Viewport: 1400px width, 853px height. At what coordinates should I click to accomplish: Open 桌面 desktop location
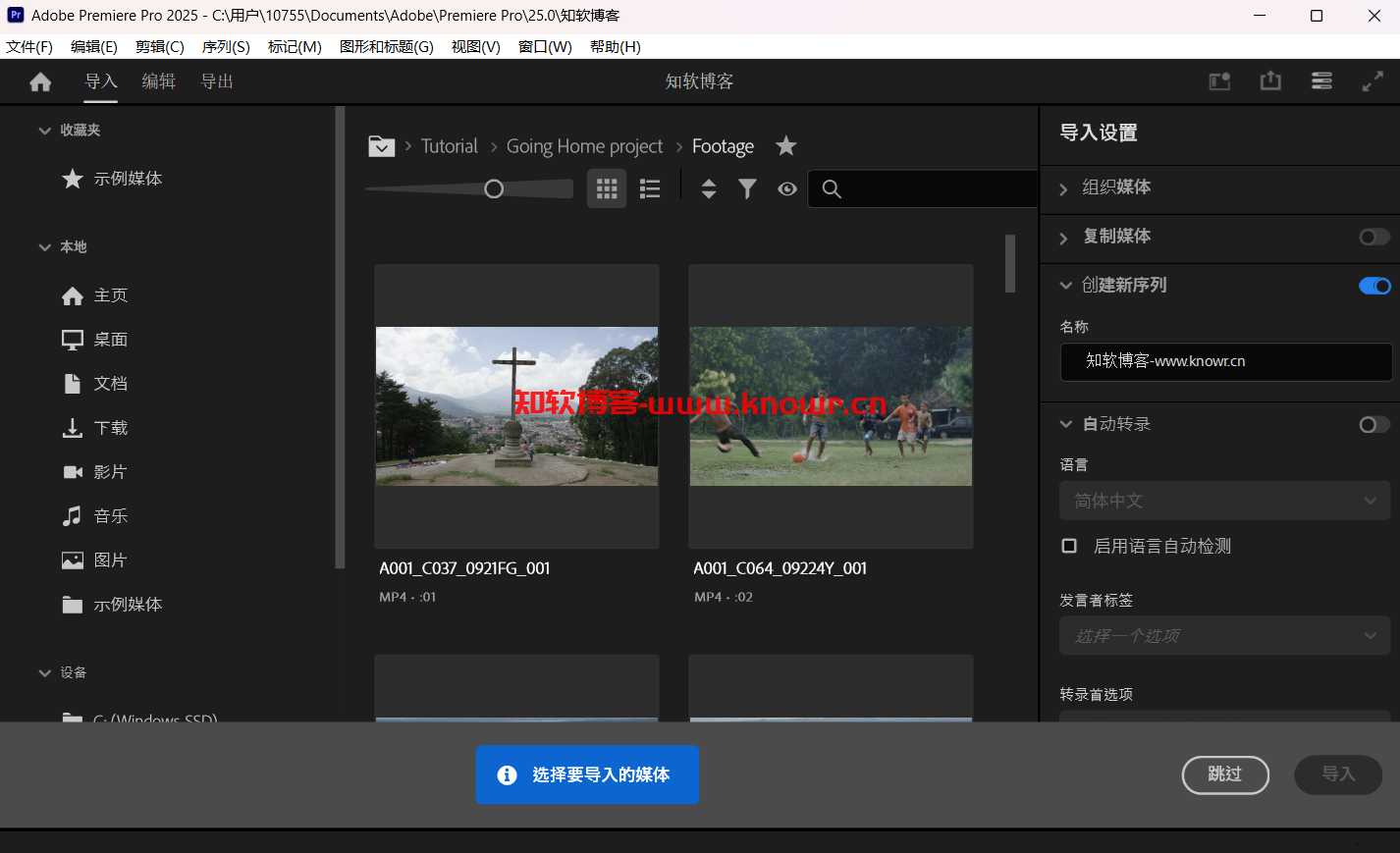[94, 340]
